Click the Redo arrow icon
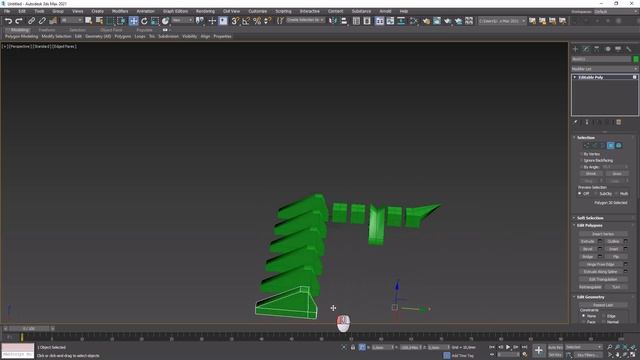The height and width of the screenshot is (360, 640). (x=19, y=20)
